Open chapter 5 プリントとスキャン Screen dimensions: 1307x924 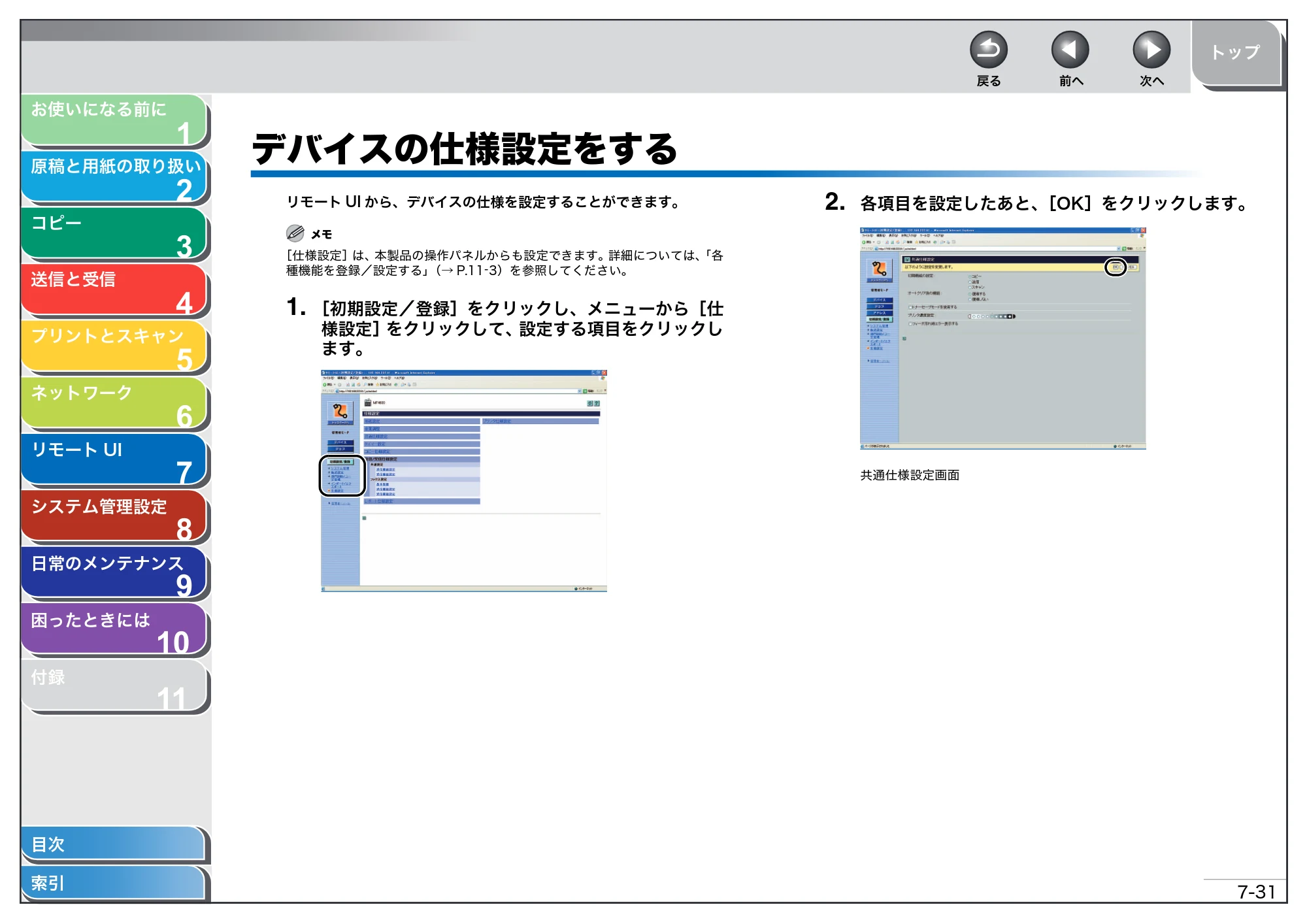point(114,347)
